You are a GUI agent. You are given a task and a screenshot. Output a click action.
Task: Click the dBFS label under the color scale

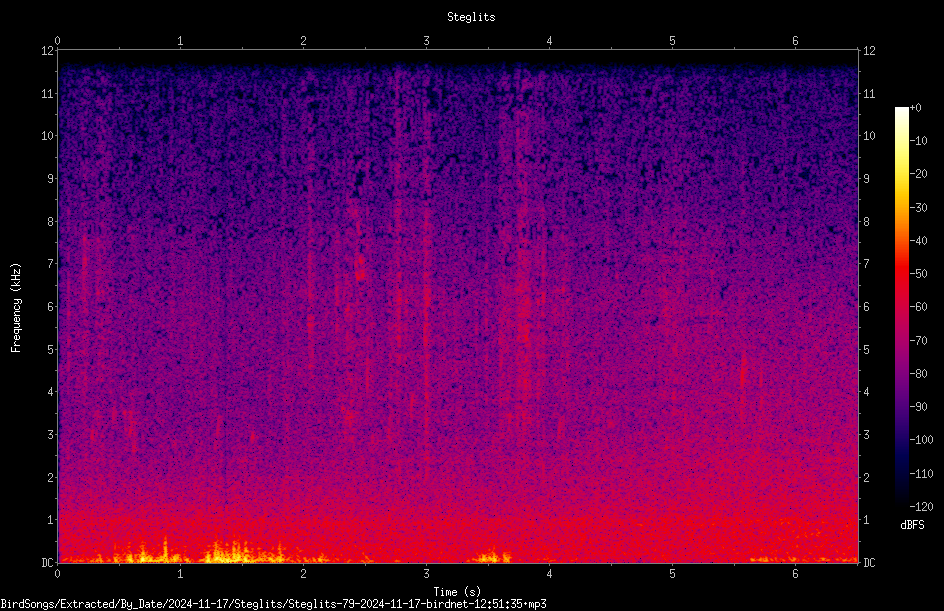click(912, 525)
